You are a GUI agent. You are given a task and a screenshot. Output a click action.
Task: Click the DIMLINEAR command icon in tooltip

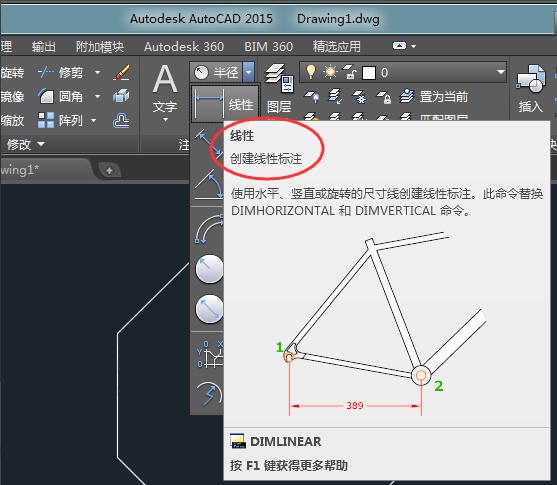point(237,441)
